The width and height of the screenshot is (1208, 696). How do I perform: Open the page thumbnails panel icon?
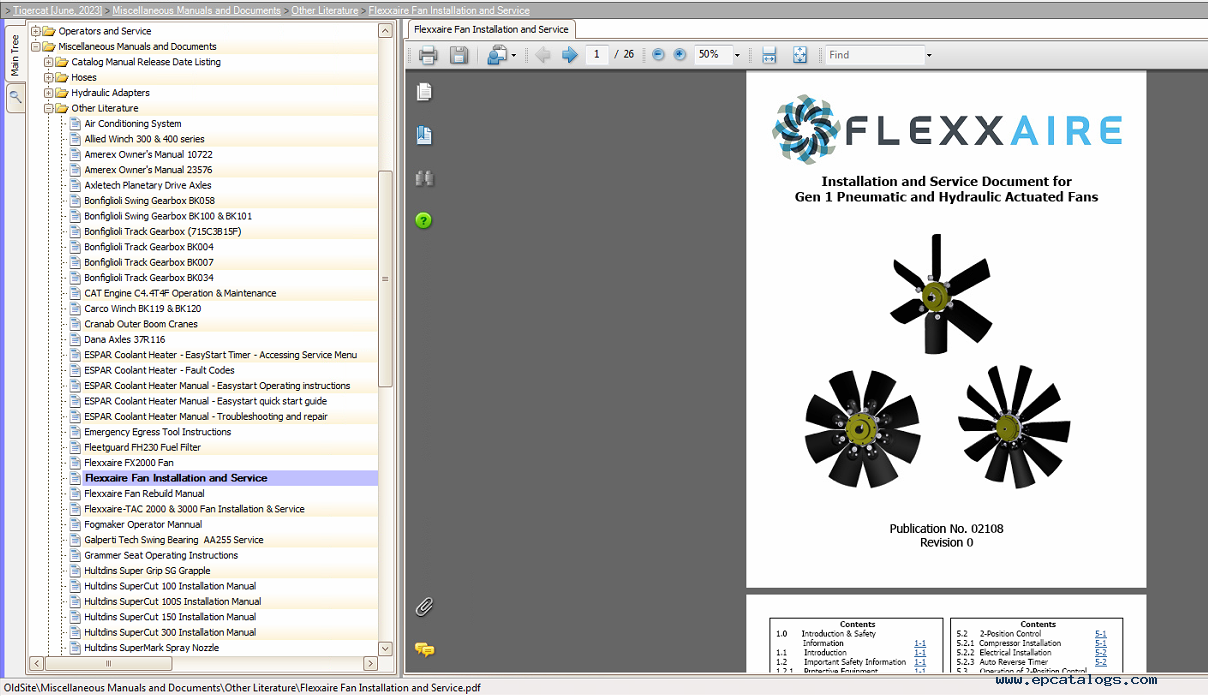[x=424, y=92]
